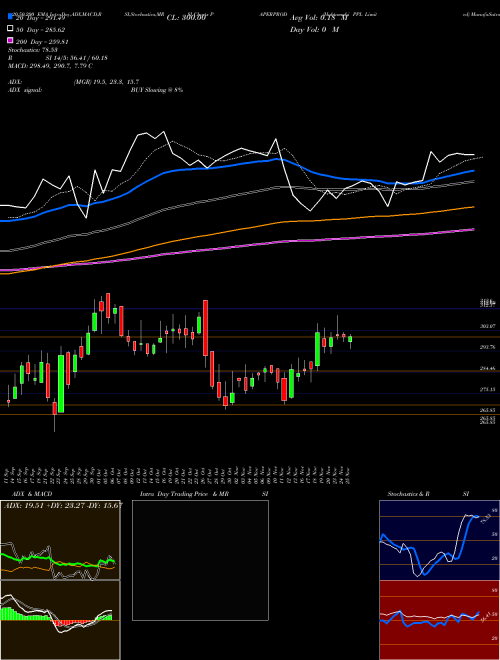Click the 284.46 price axis label

coord(488,368)
